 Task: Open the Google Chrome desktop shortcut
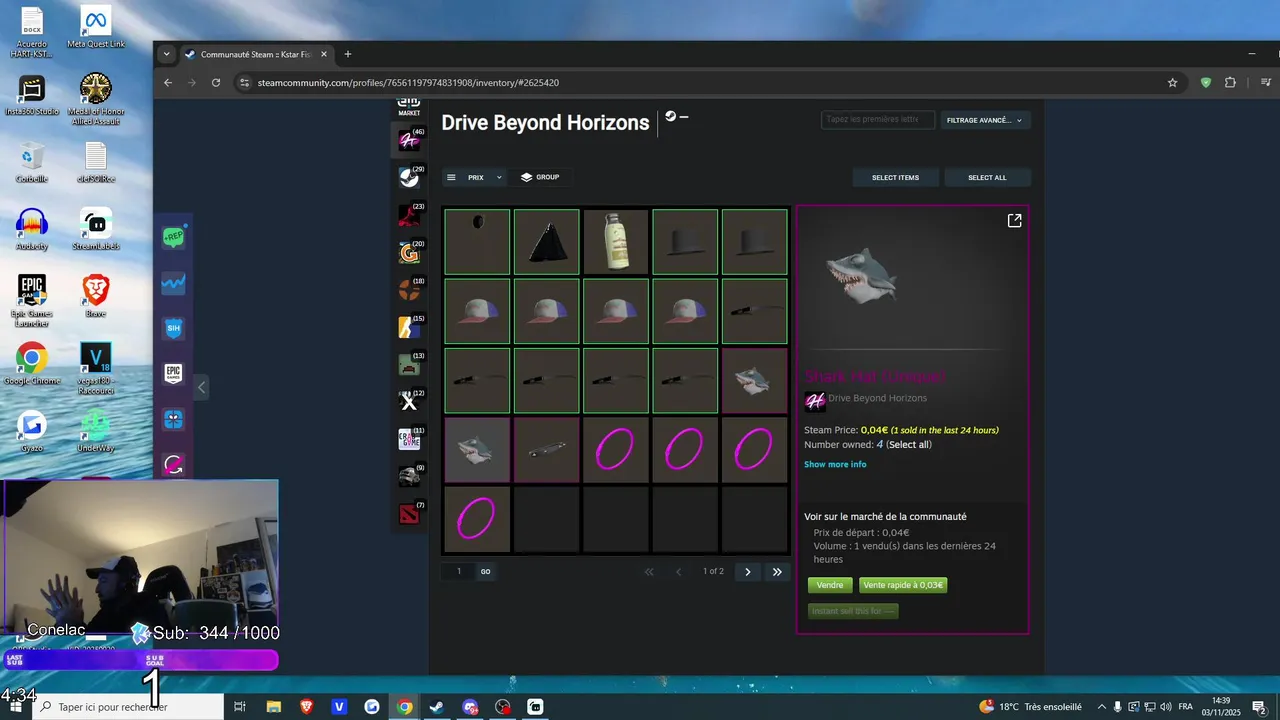[x=32, y=365]
